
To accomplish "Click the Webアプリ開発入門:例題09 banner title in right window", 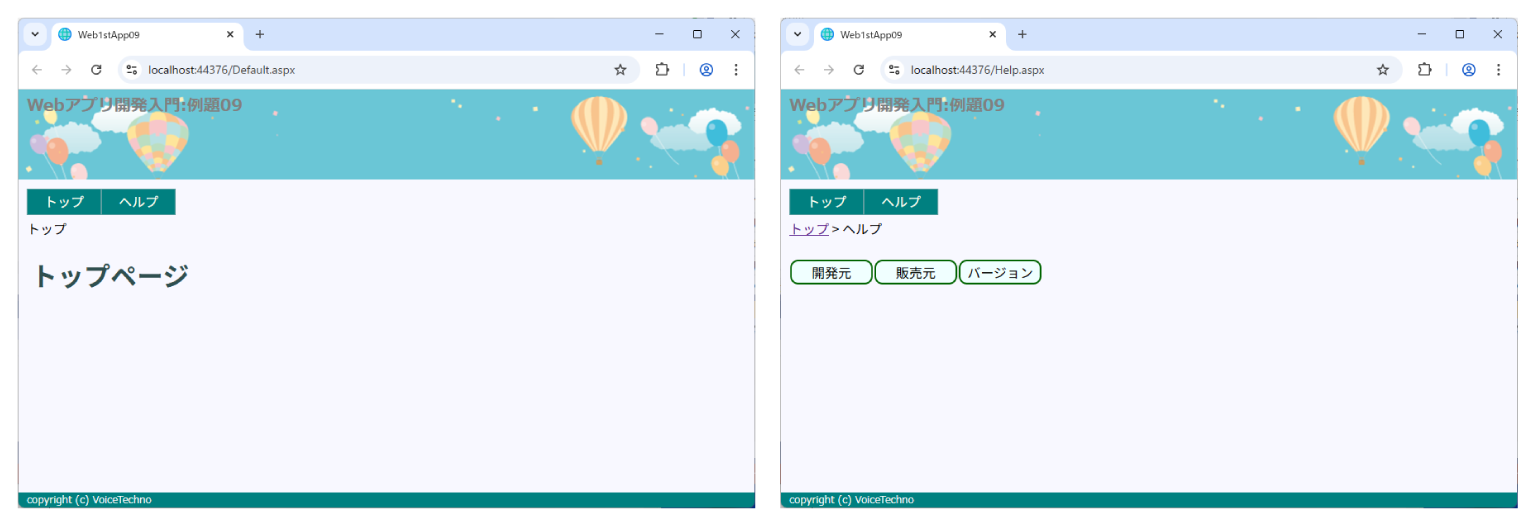I will [x=897, y=105].
